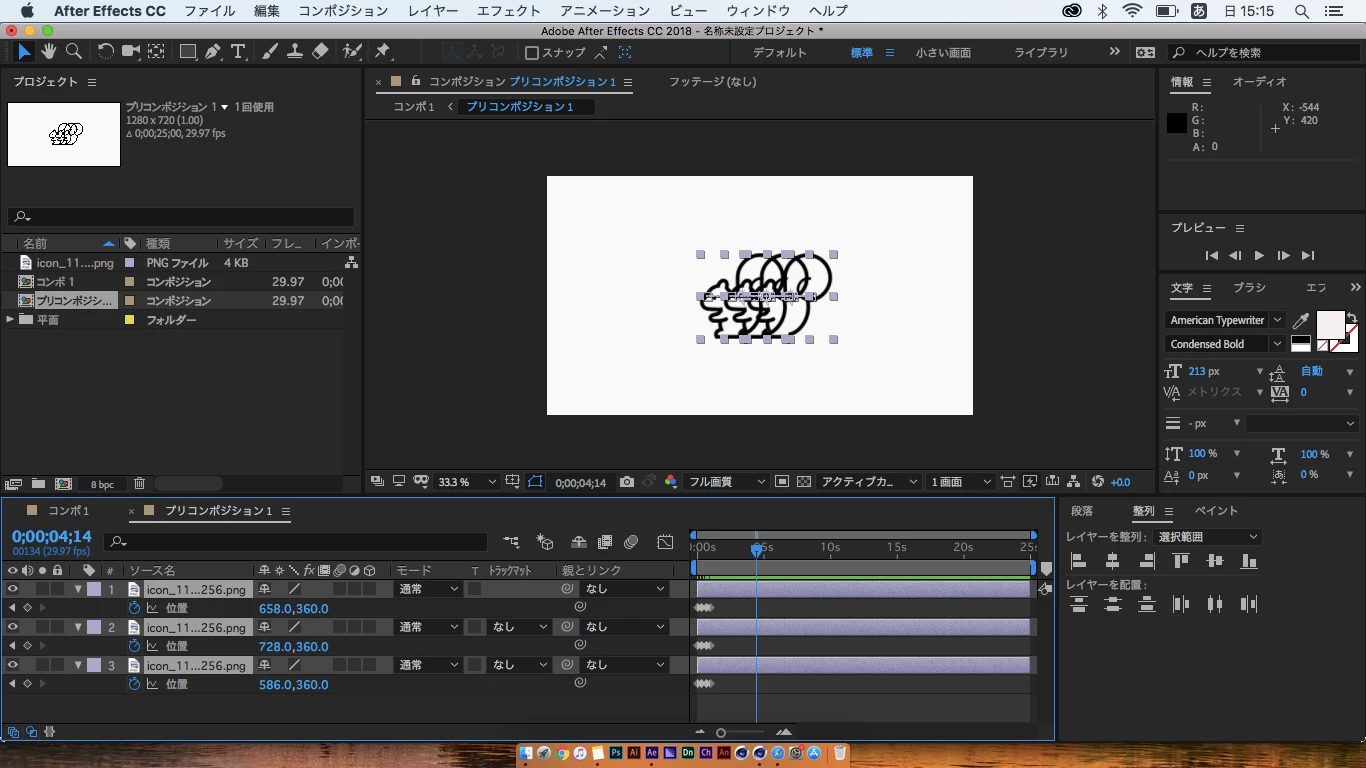Image resolution: width=1366 pixels, height=768 pixels.
Task: Select the Pen tool
Action: point(213,52)
